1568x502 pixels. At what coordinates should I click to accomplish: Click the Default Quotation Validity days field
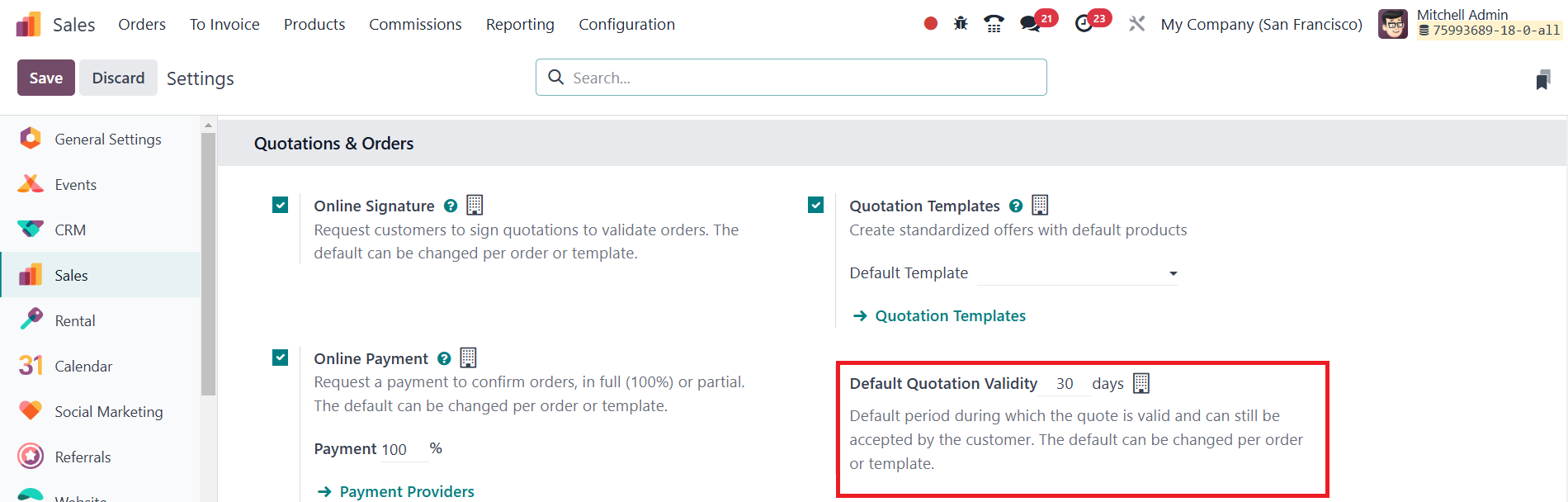tap(1065, 384)
